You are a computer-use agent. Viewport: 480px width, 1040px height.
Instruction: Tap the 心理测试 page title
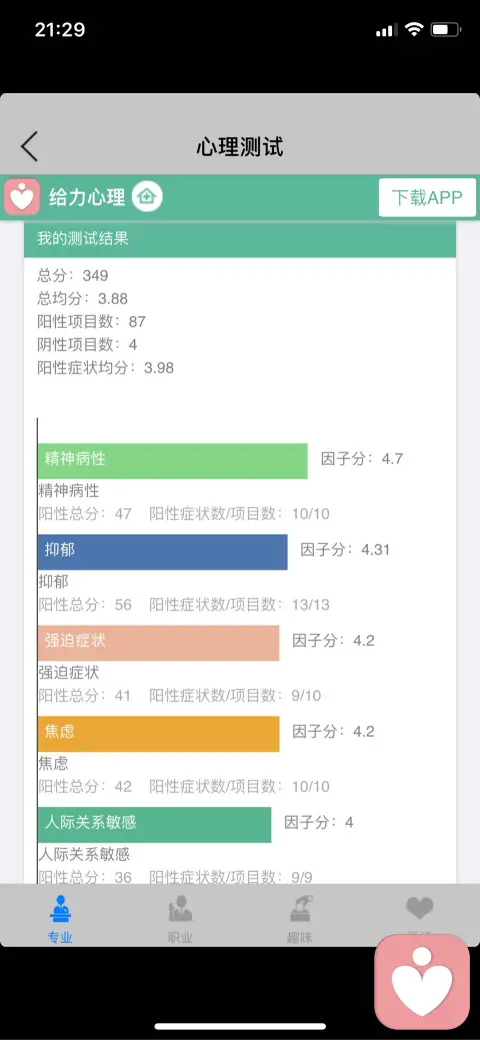[240, 147]
